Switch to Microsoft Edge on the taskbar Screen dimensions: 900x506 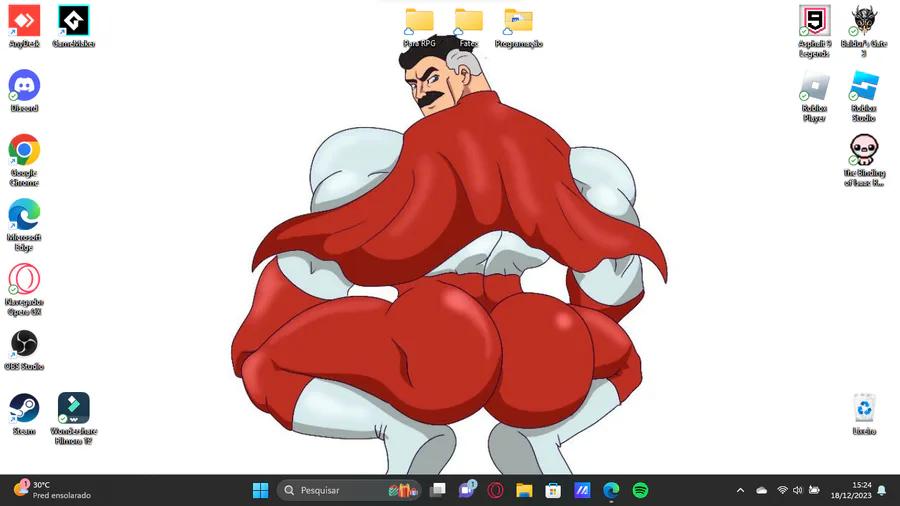coord(611,491)
